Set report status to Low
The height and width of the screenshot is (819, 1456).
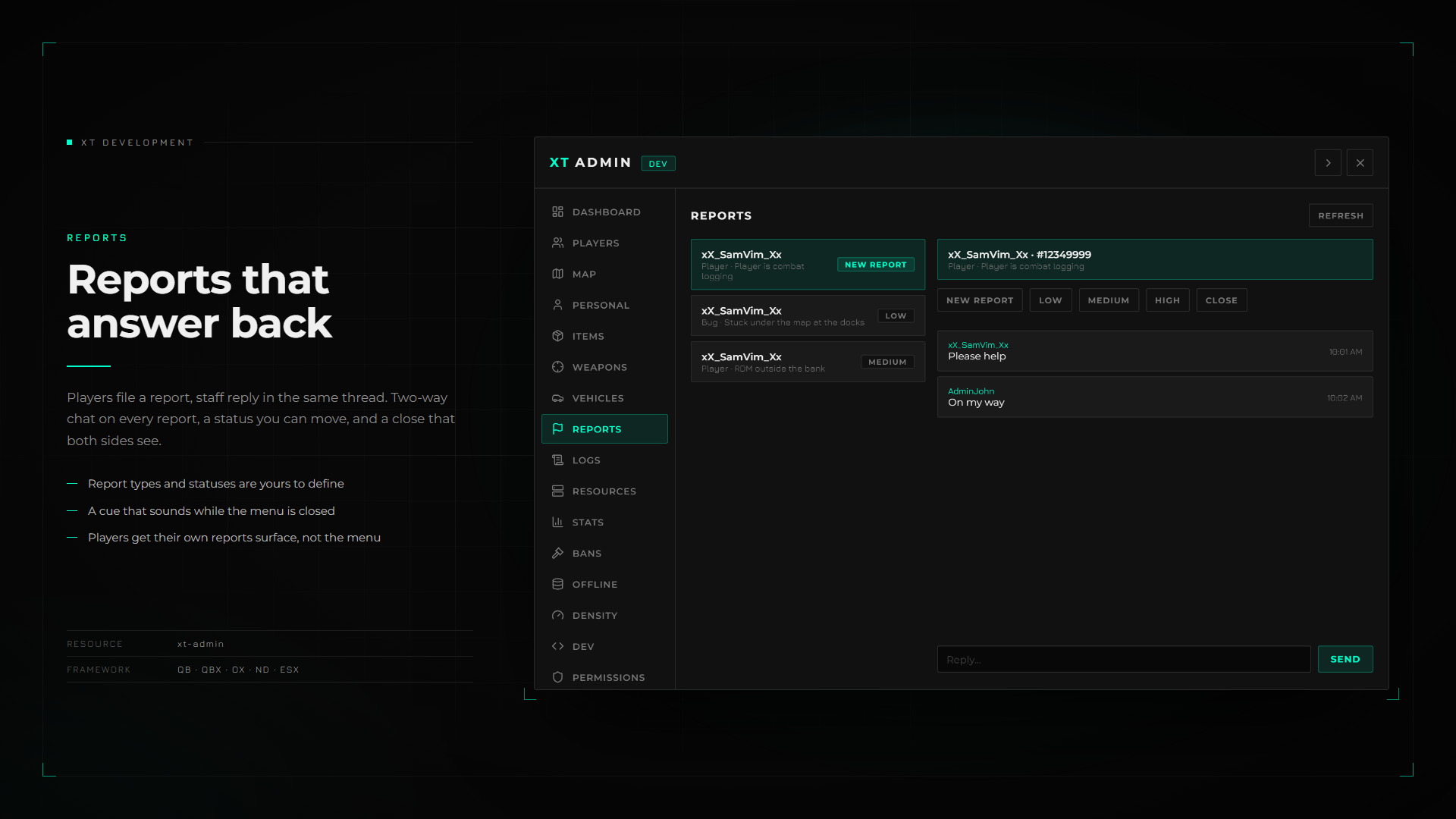coord(1050,300)
